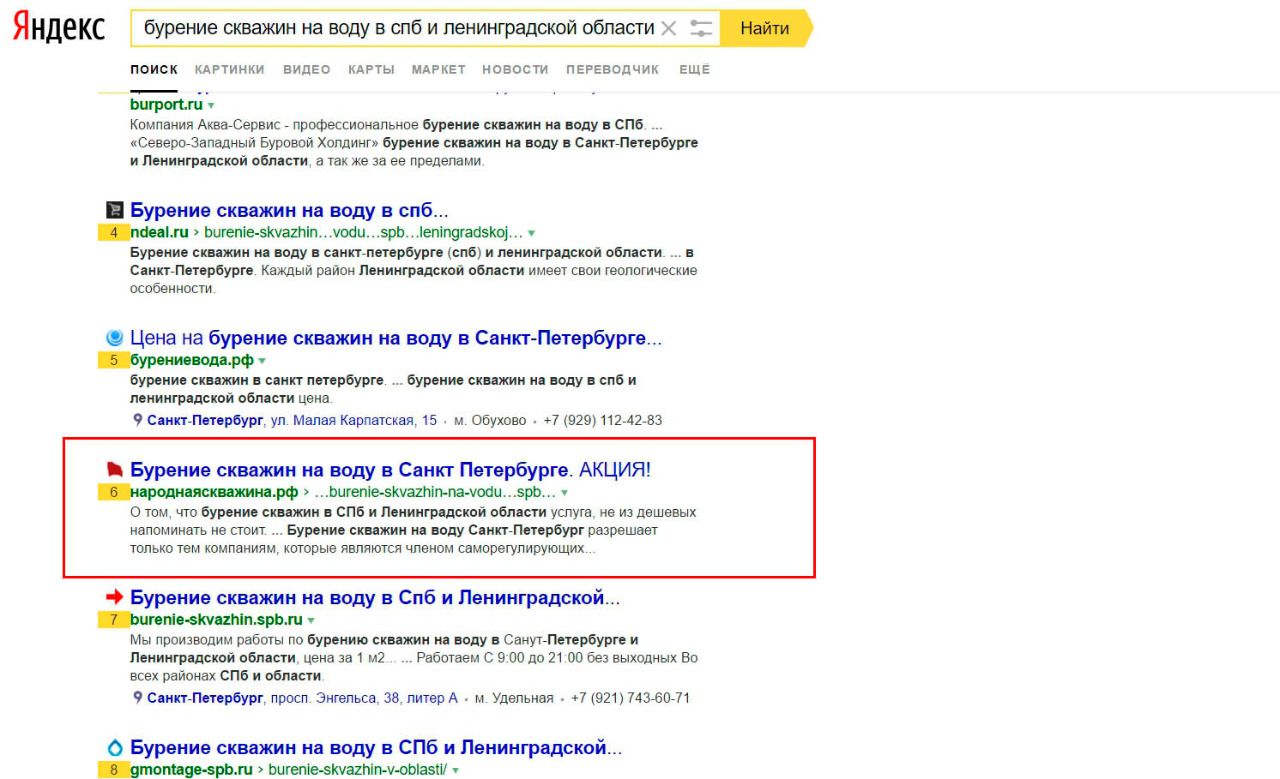Expand dropdown arrow next to буренивода.рф
Image resolution: width=1280 pixels, height=779 pixels.
click(262, 361)
